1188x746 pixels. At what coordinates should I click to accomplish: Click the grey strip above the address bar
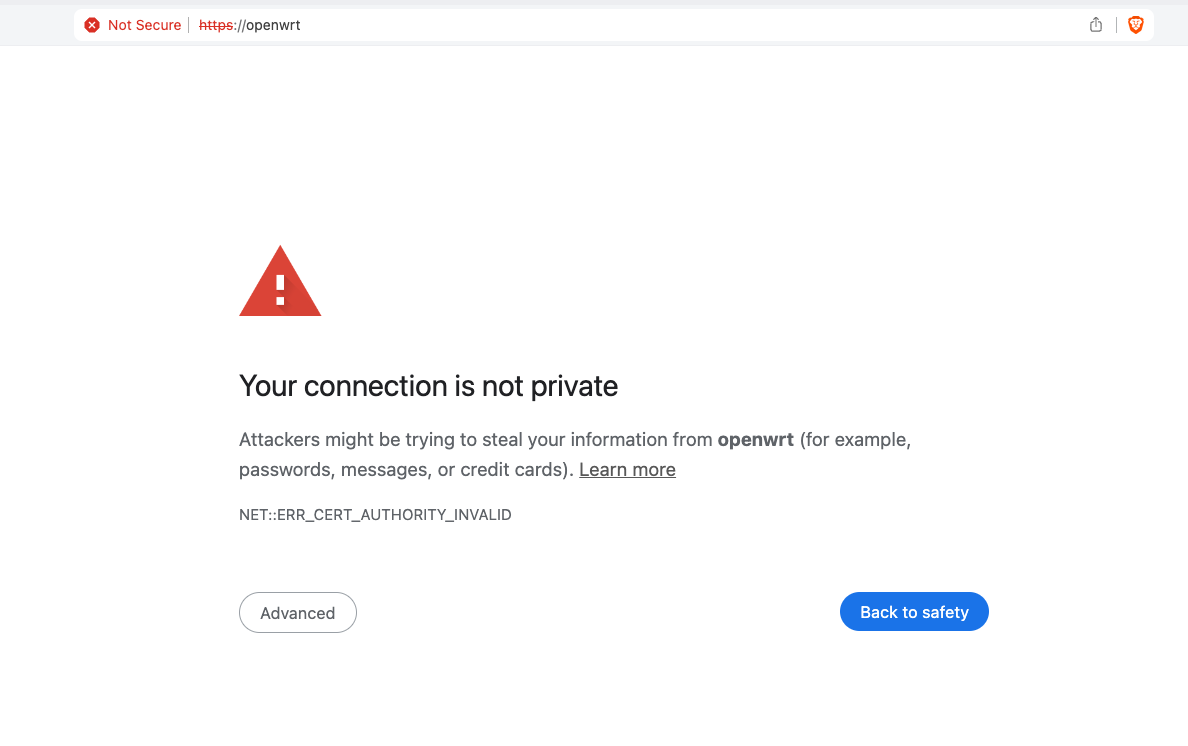tap(594, 4)
